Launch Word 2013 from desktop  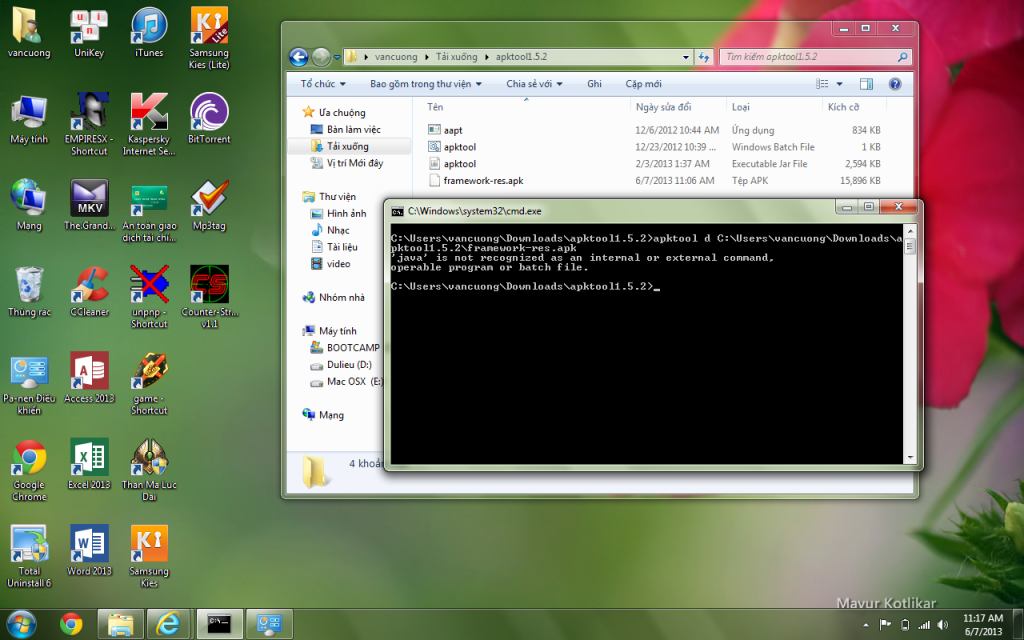pyautogui.click(x=89, y=551)
